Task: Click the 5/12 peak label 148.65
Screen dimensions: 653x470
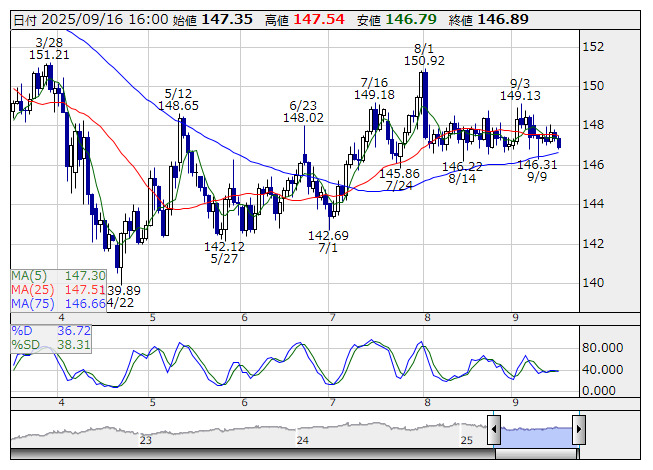Action: click(x=178, y=105)
